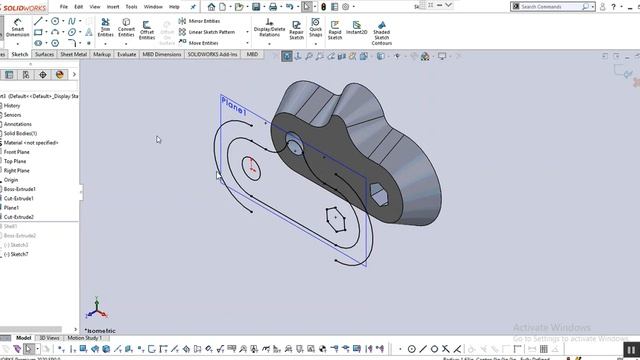Click the Rebuild traffic light icon
The image size is (640, 360).
coord(323,7)
